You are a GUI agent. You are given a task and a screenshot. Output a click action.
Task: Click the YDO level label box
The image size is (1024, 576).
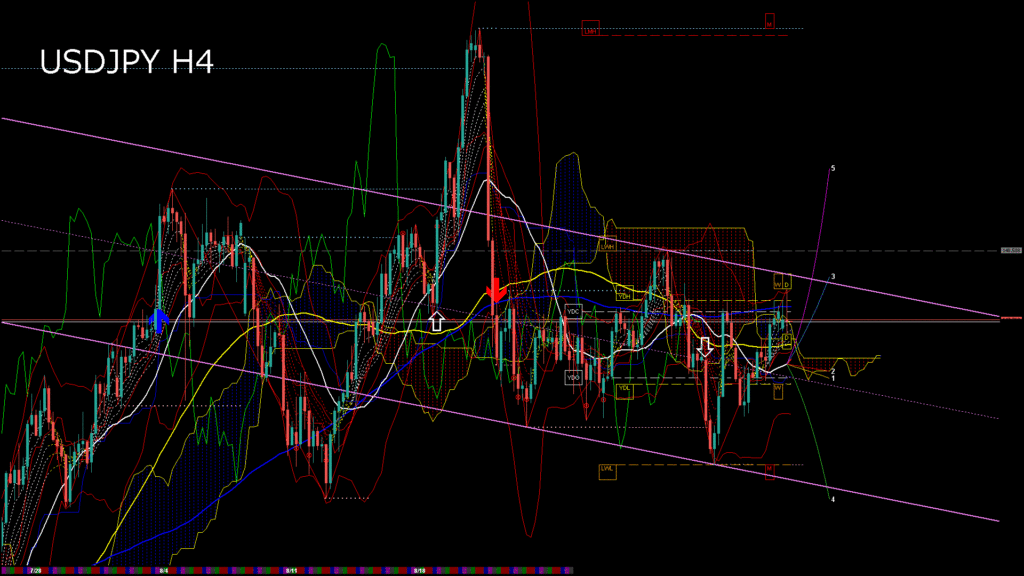tap(573, 377)
